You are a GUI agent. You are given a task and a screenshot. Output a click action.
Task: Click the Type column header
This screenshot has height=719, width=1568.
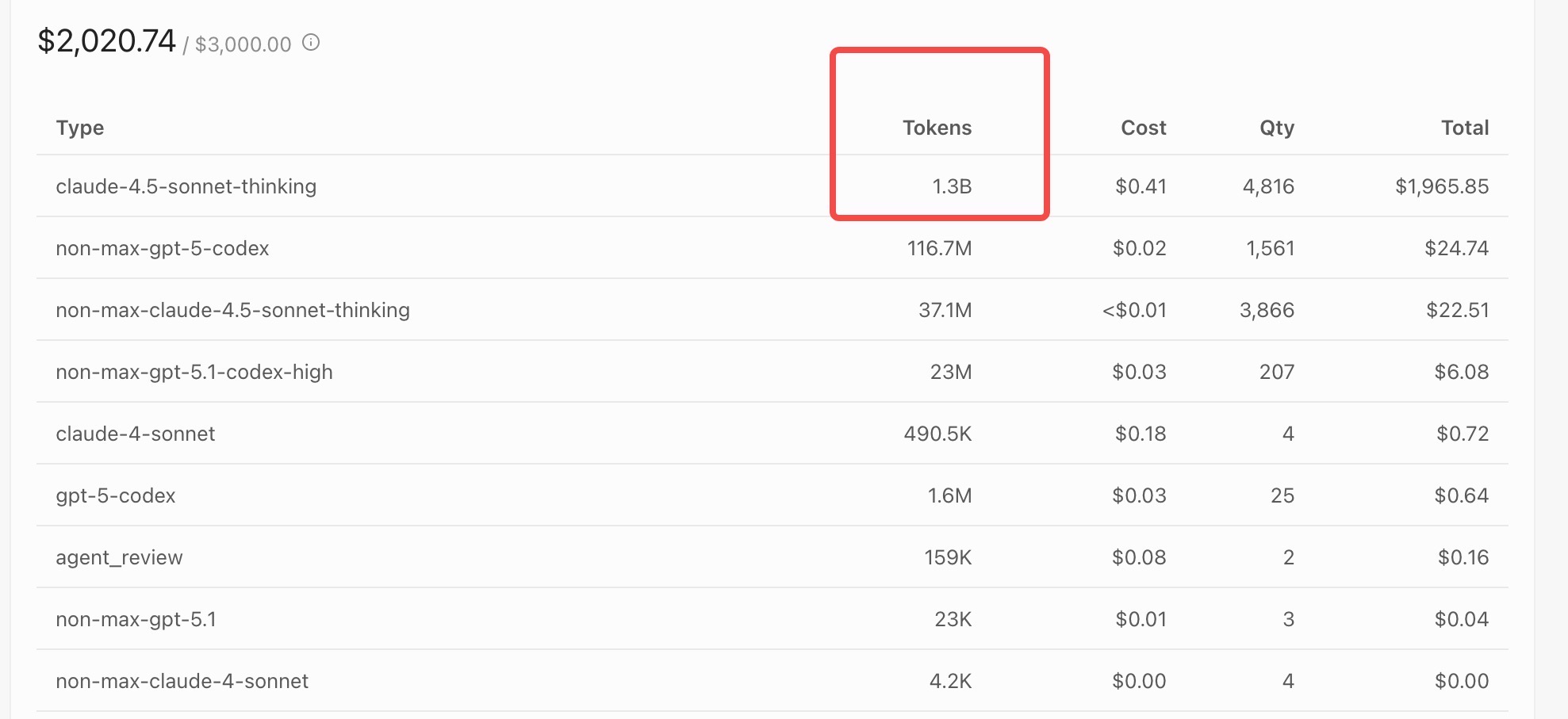click(x=80, y=128)
